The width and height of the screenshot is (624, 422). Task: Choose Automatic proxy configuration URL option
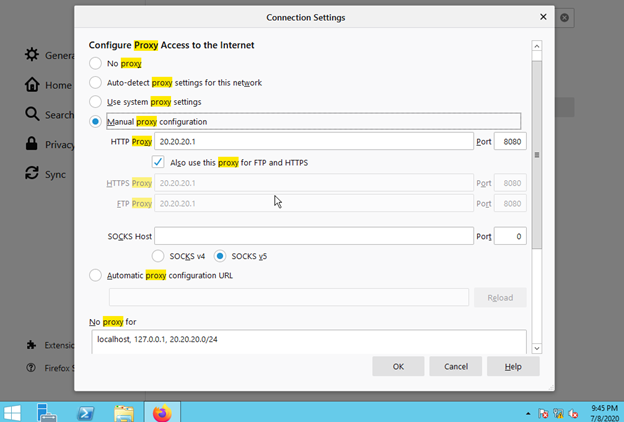pyautogui.click(x=95, y=275)
